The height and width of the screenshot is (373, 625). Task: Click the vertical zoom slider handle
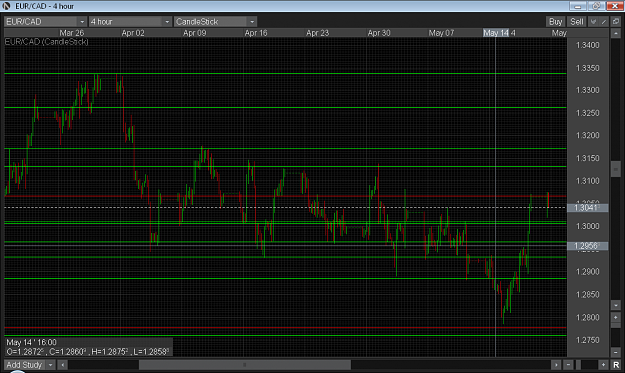[615, 325]
